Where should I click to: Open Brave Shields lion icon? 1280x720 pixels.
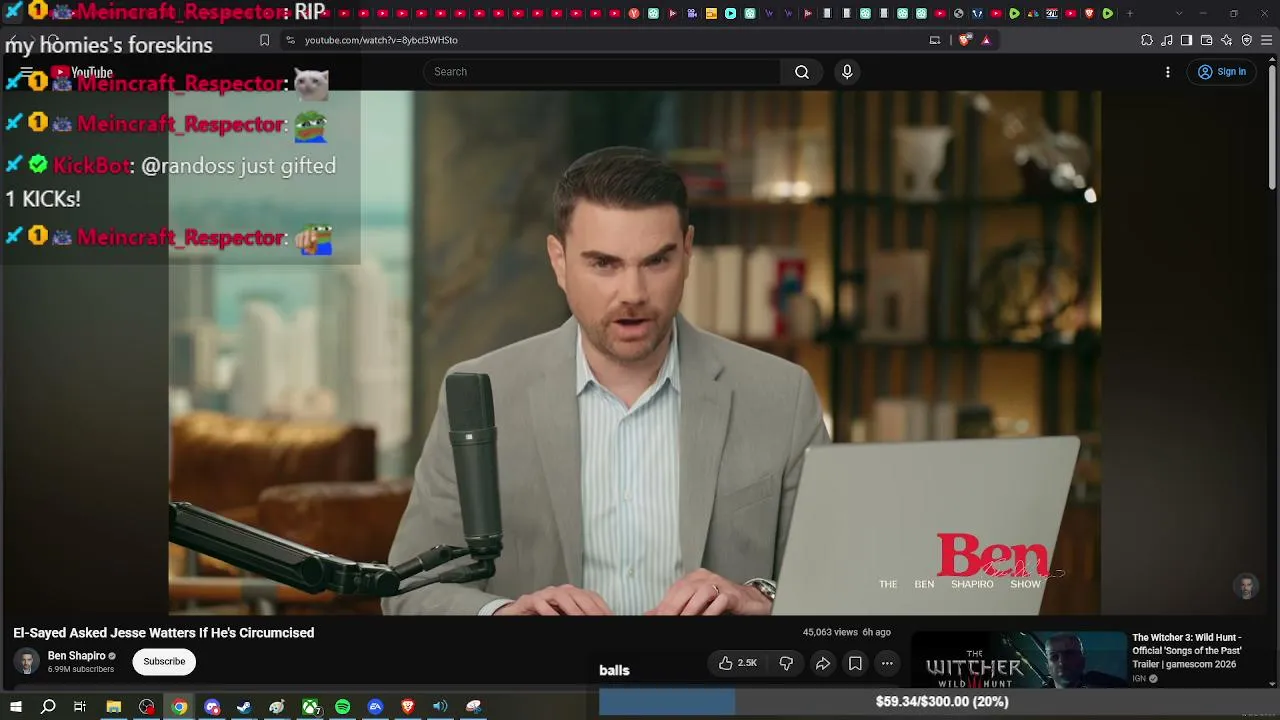[965, 40]
